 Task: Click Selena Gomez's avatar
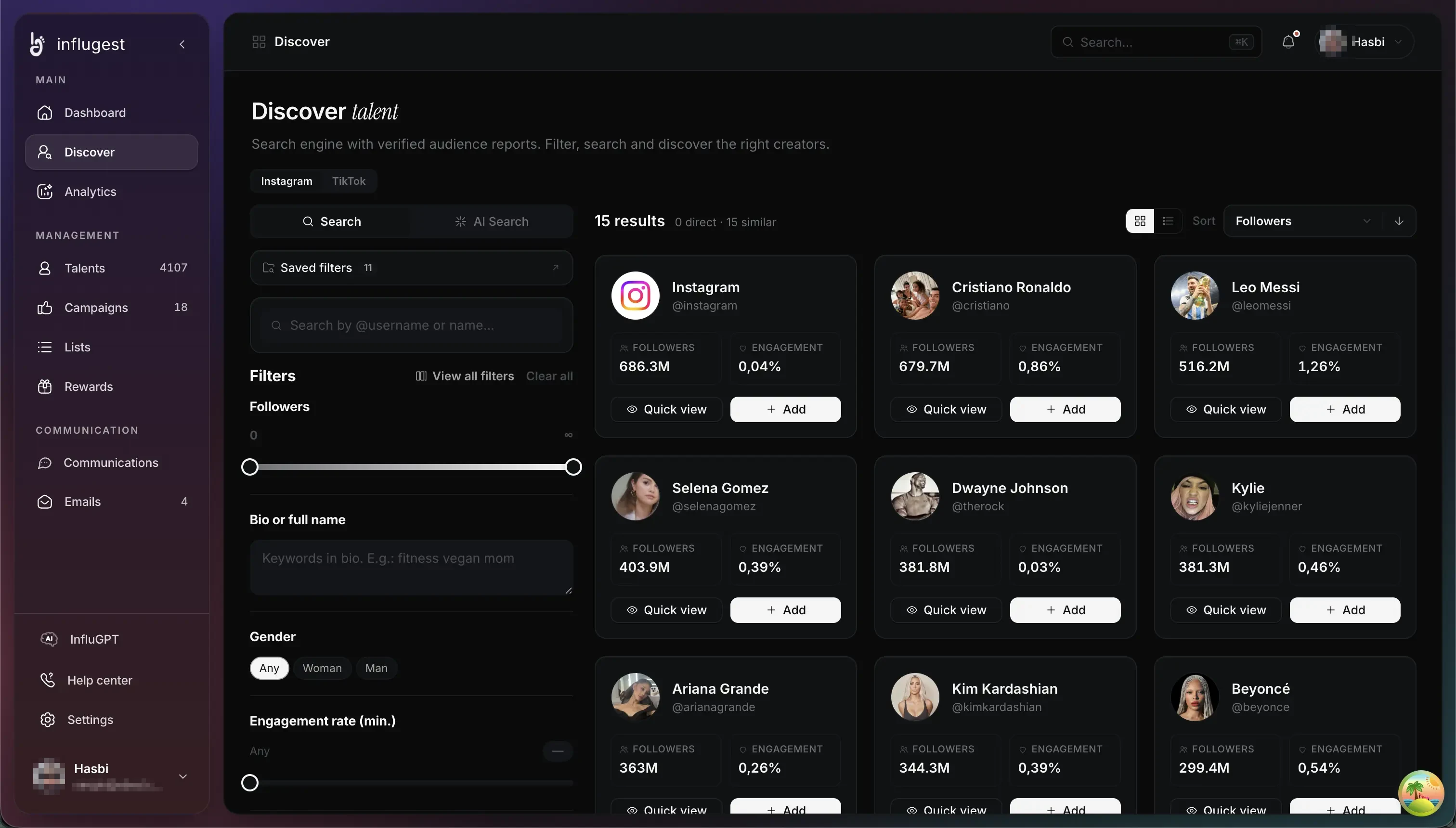[x=635, y=496]
